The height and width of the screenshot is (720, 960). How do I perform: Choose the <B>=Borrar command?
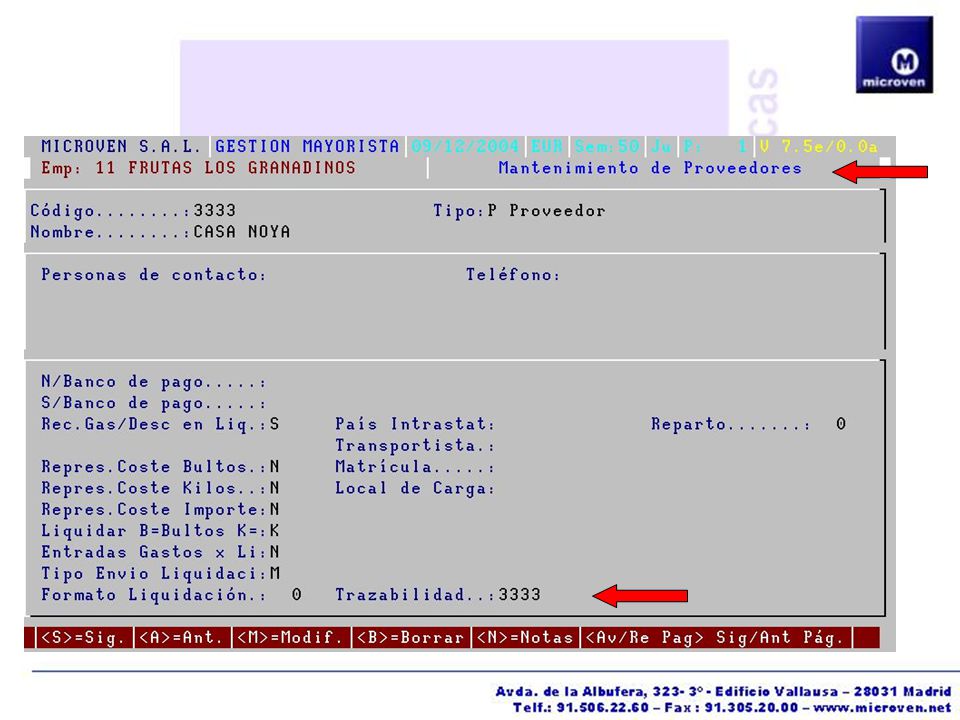(x=410, y=637)
